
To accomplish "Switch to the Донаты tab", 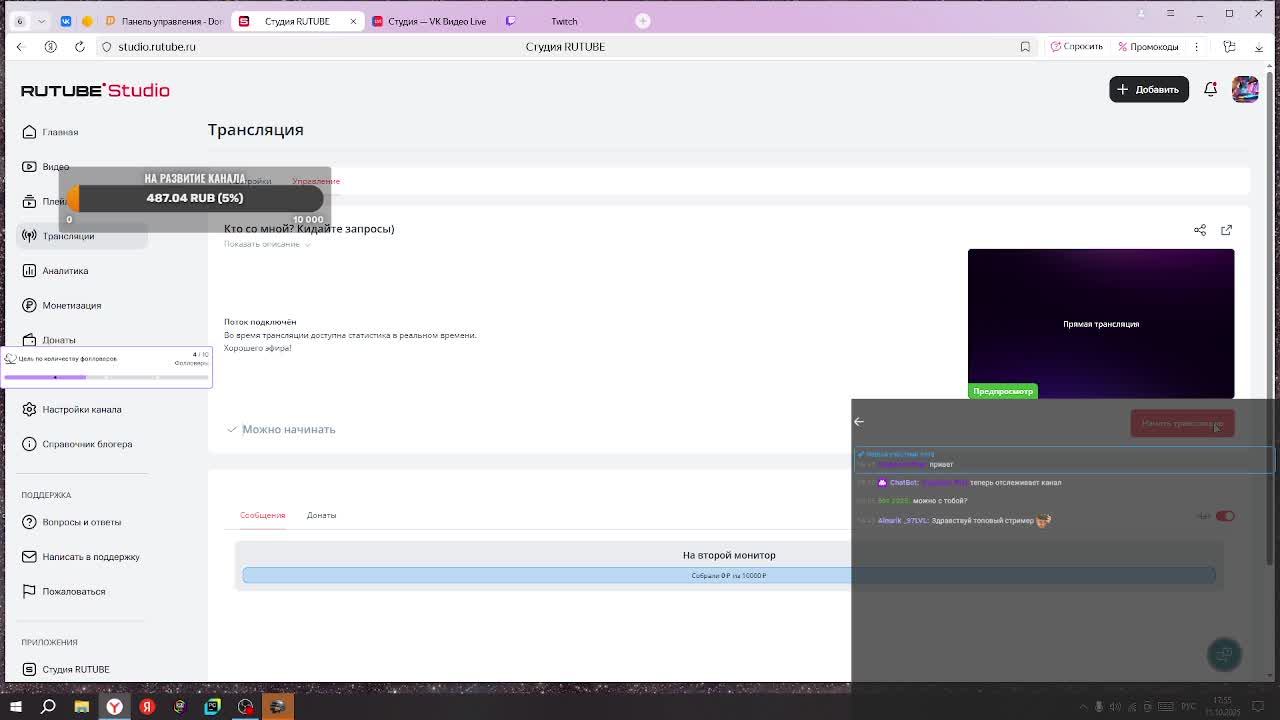I will [x=321, y=515].
